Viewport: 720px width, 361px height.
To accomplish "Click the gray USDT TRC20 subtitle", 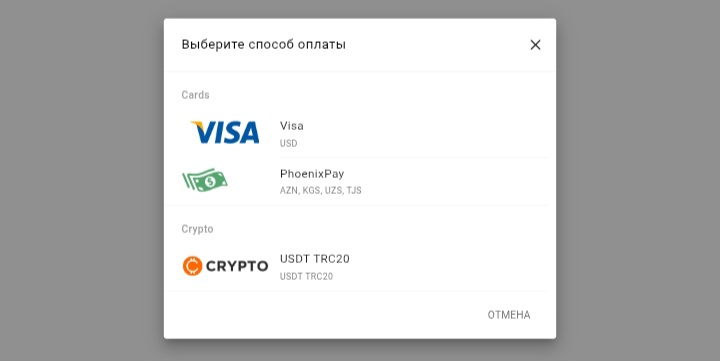I will (x=306, y=276).
